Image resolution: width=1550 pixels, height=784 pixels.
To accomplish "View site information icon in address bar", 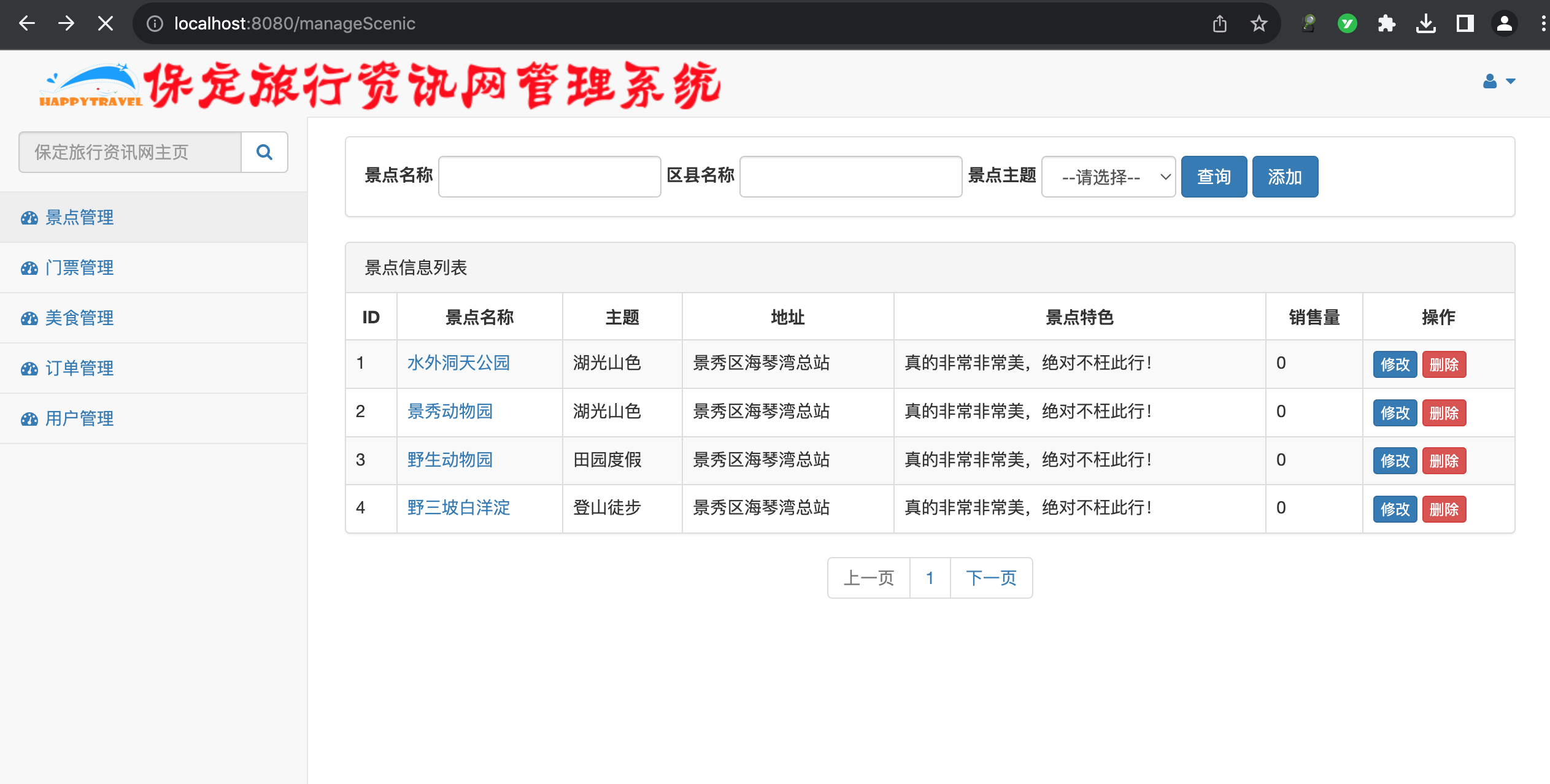I will point(155,23).
